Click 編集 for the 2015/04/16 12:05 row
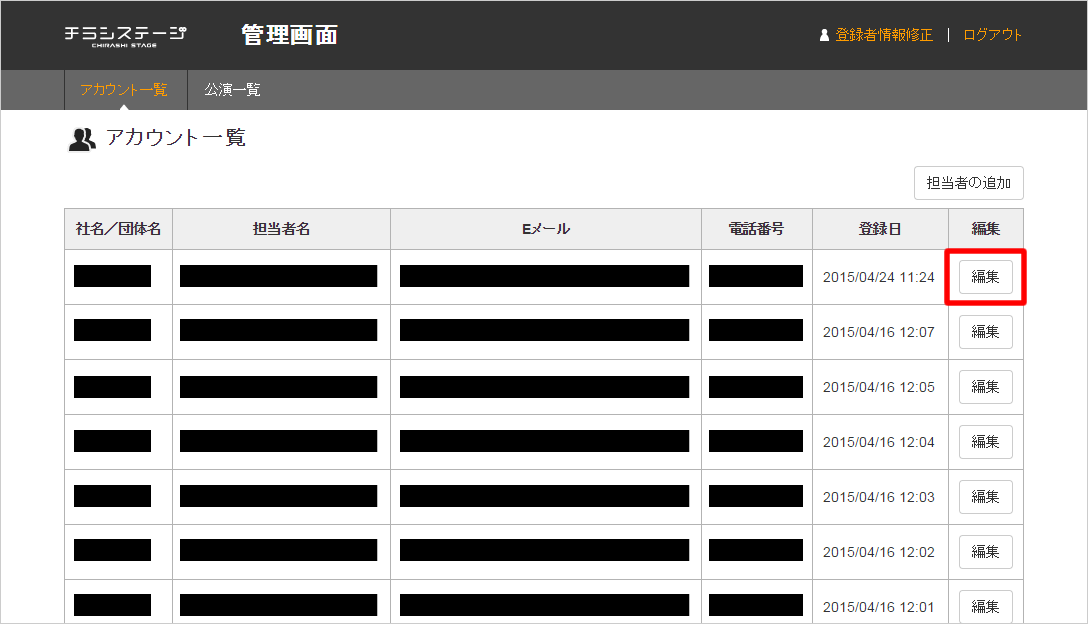1088x624 pixels. pyautogui.click(x=985, y=387)
